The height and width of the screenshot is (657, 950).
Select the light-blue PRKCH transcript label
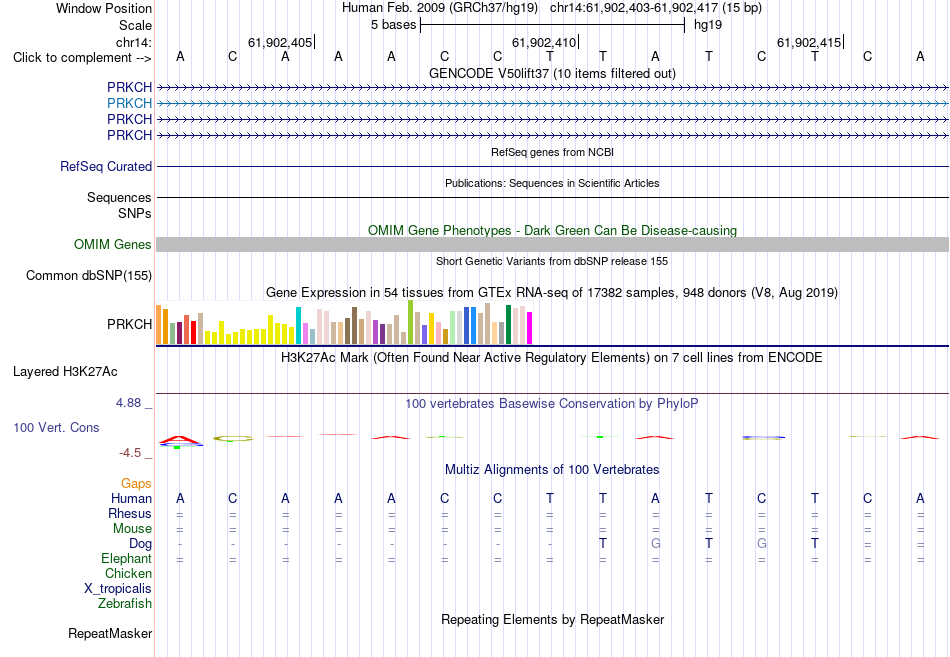pyautogui.click(x=129, y=103)
